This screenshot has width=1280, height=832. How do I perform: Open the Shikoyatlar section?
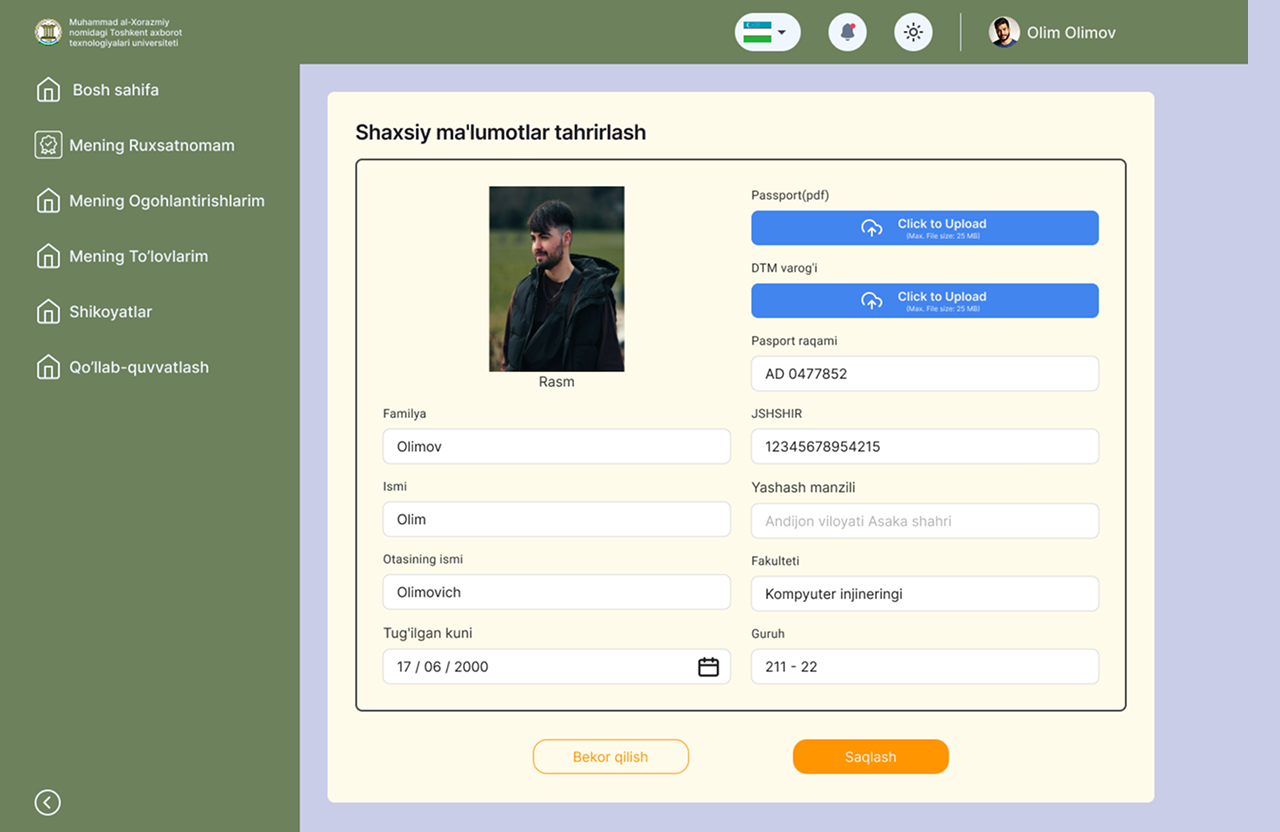tap(110, 312)
